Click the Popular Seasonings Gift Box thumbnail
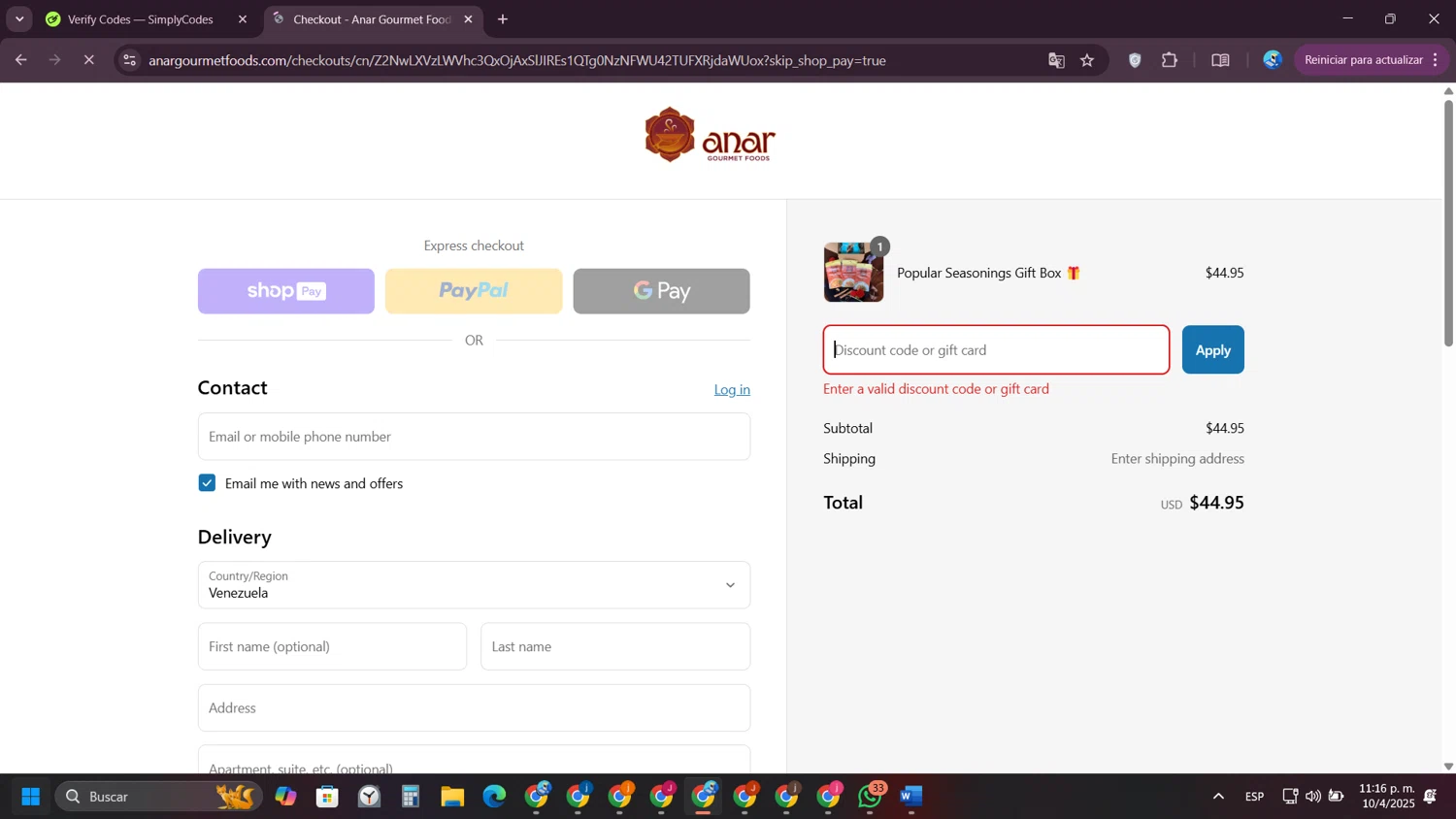This screenshot has width=1456, height=819. [853, 273]
